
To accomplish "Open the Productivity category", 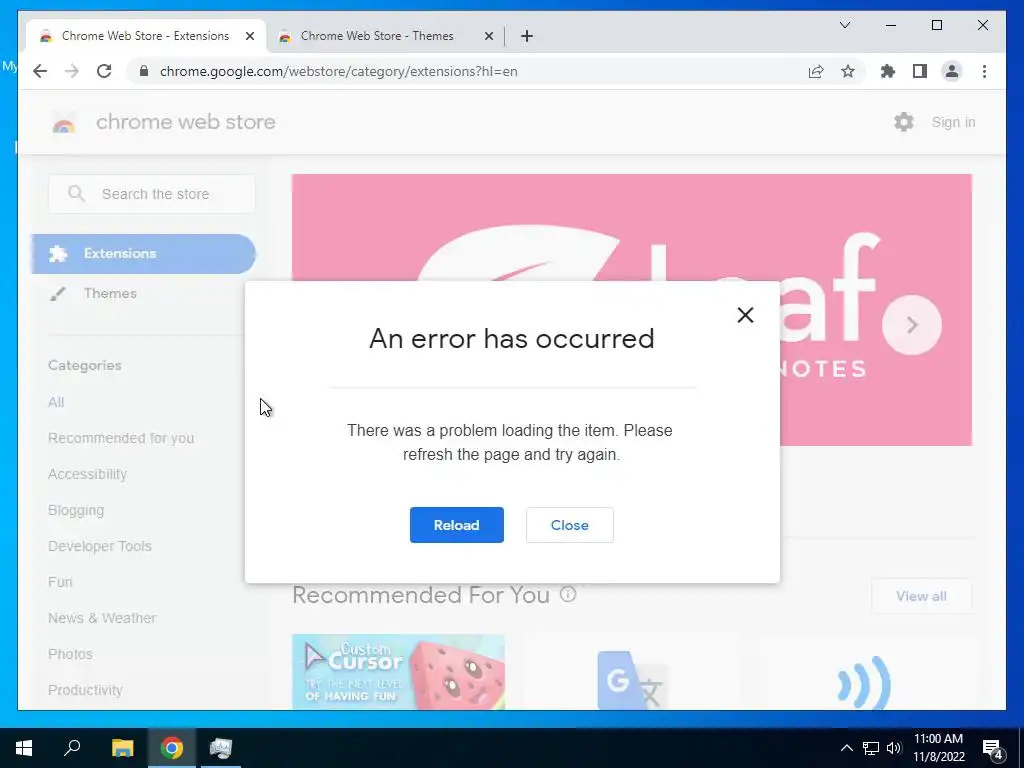I will [x=86, y=690].
